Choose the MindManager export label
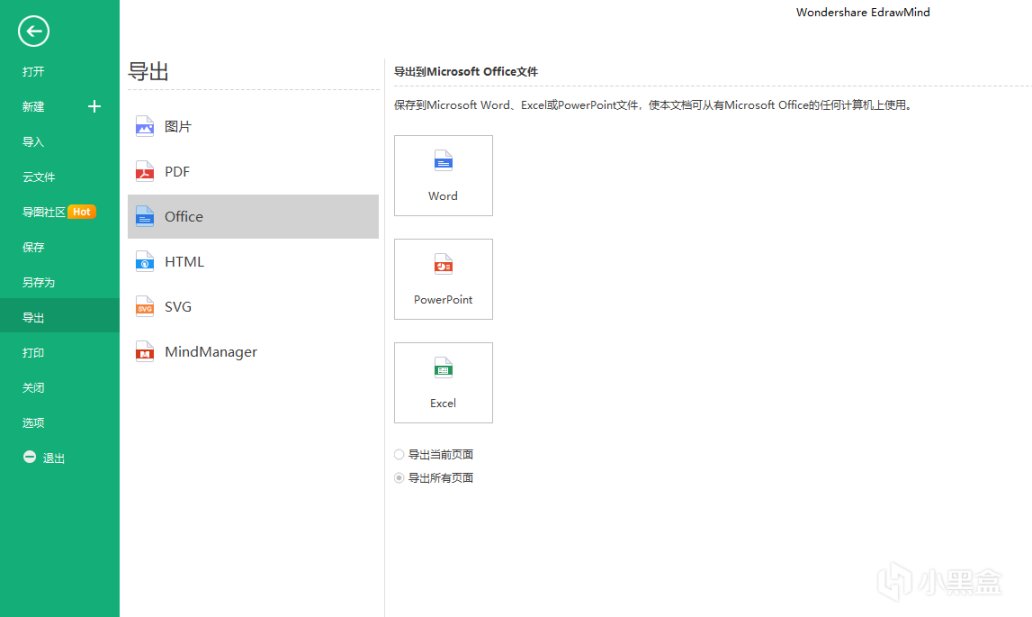Screen dimensions: 1032x617 (x=211, y=352)
